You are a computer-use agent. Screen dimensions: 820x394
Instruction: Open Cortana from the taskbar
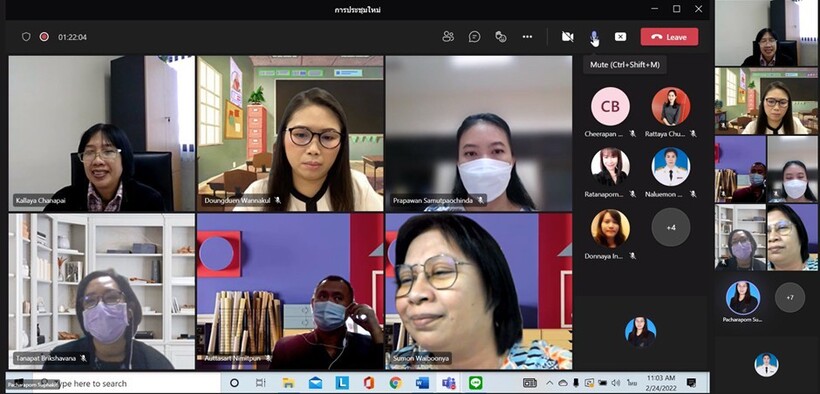pos(234,383)
